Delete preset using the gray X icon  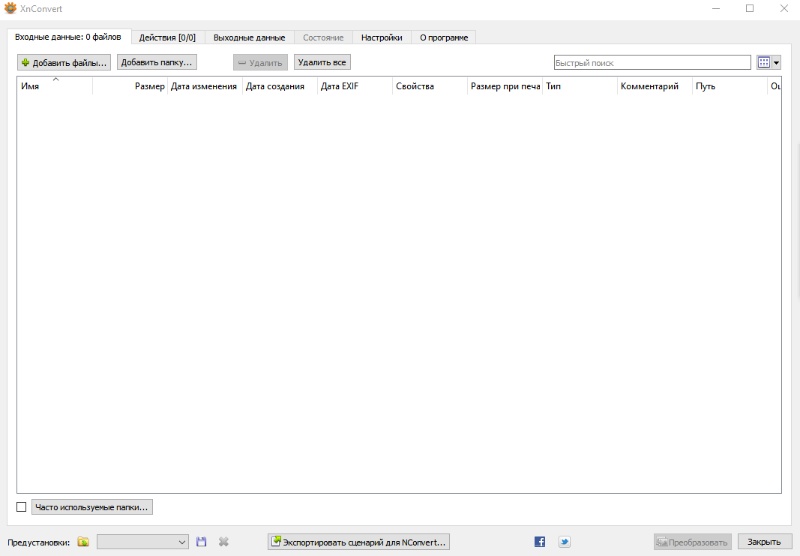[x=223, y=542]
